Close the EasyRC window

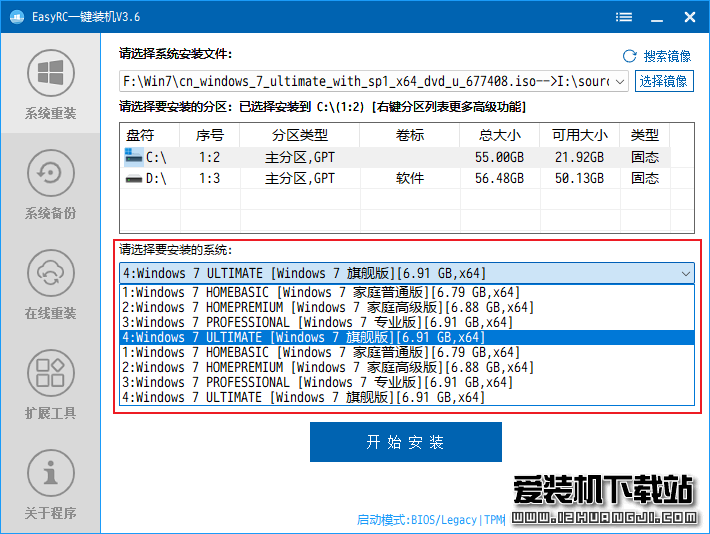[690, 17]
